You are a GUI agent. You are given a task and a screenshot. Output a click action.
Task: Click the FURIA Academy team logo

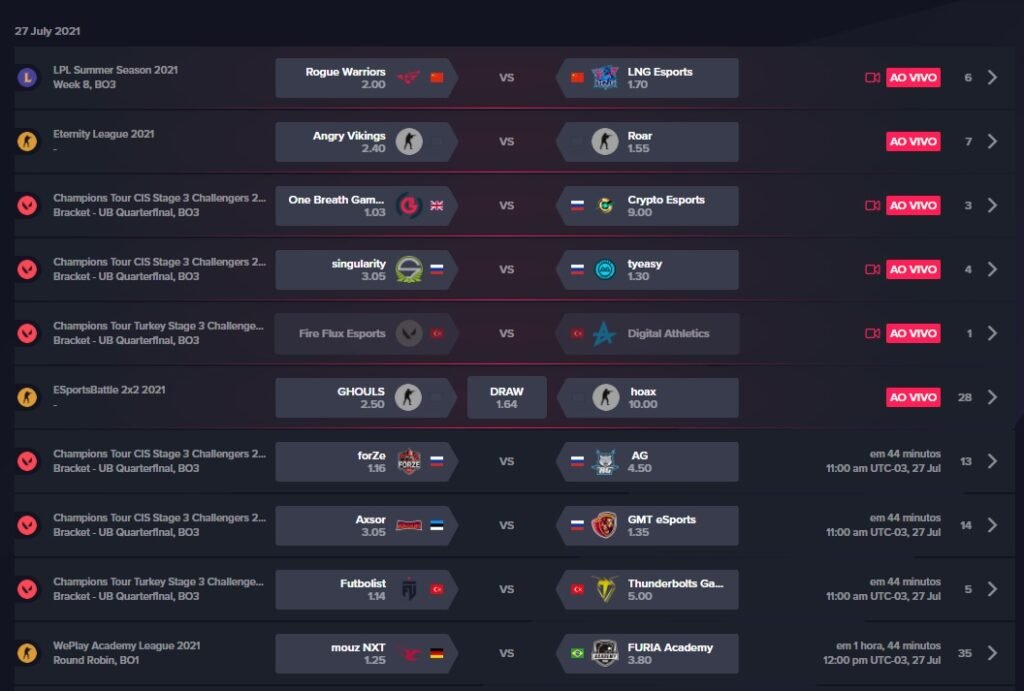coord(604,653)
